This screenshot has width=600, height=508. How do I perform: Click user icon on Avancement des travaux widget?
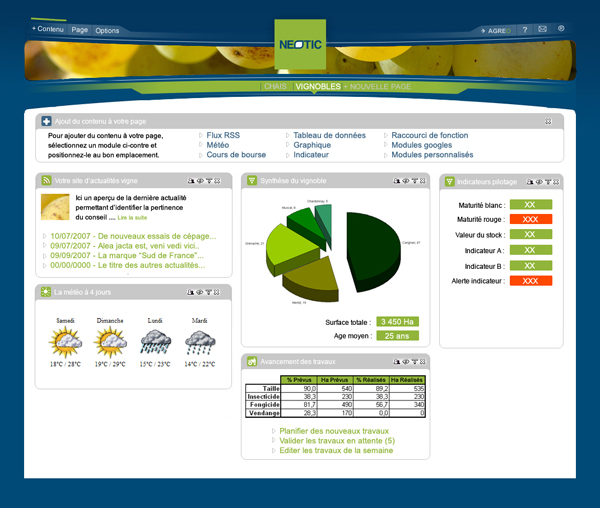click(396, 361)
